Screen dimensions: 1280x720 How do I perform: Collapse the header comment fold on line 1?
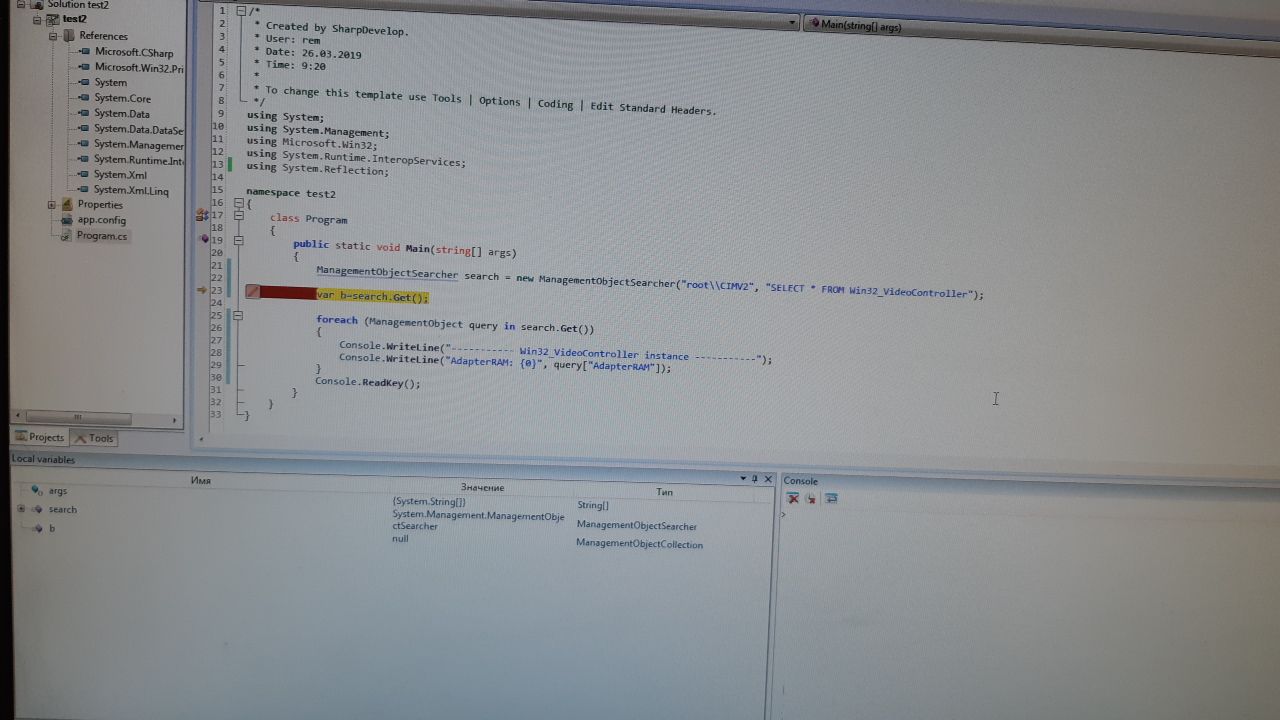pos(241,10)
